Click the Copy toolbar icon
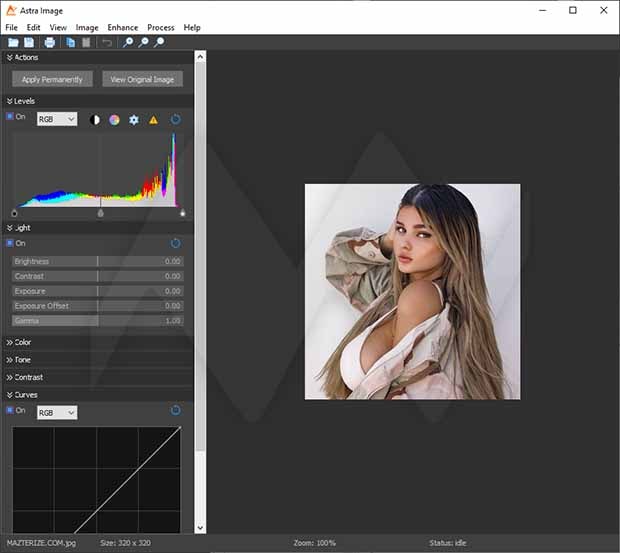 pyautogui.click(x=70, y=42)
